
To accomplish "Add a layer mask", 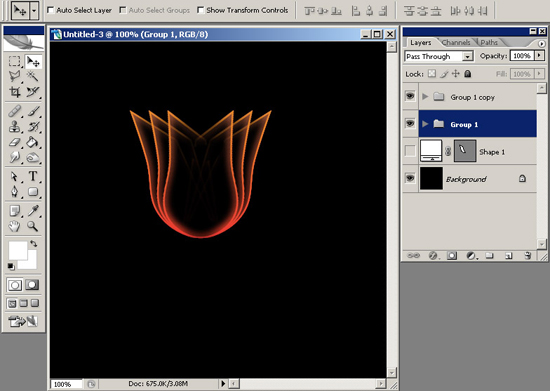I will (x=452, y=256).
